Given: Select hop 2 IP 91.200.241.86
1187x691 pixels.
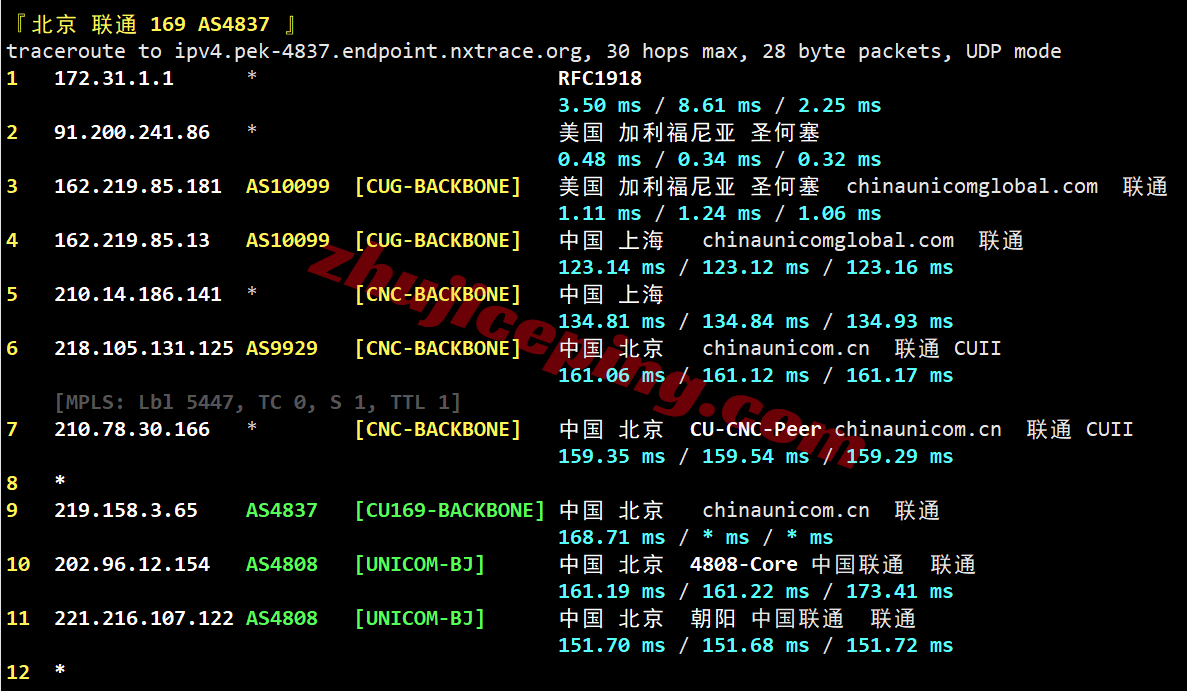Looking at the screenshot, I should [x=132, y=132].
